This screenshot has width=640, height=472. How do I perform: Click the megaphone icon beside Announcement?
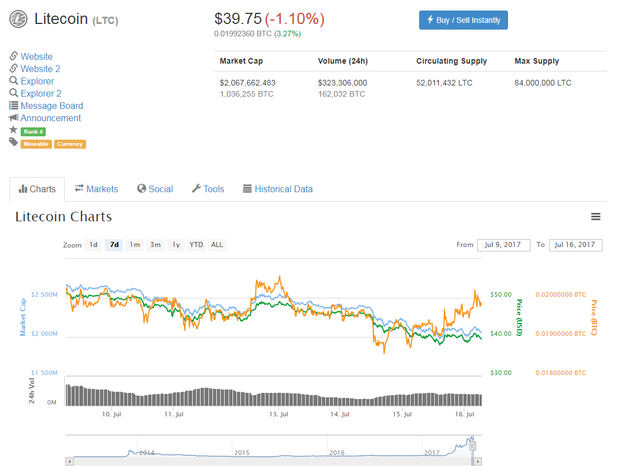(x=13, y=118)
